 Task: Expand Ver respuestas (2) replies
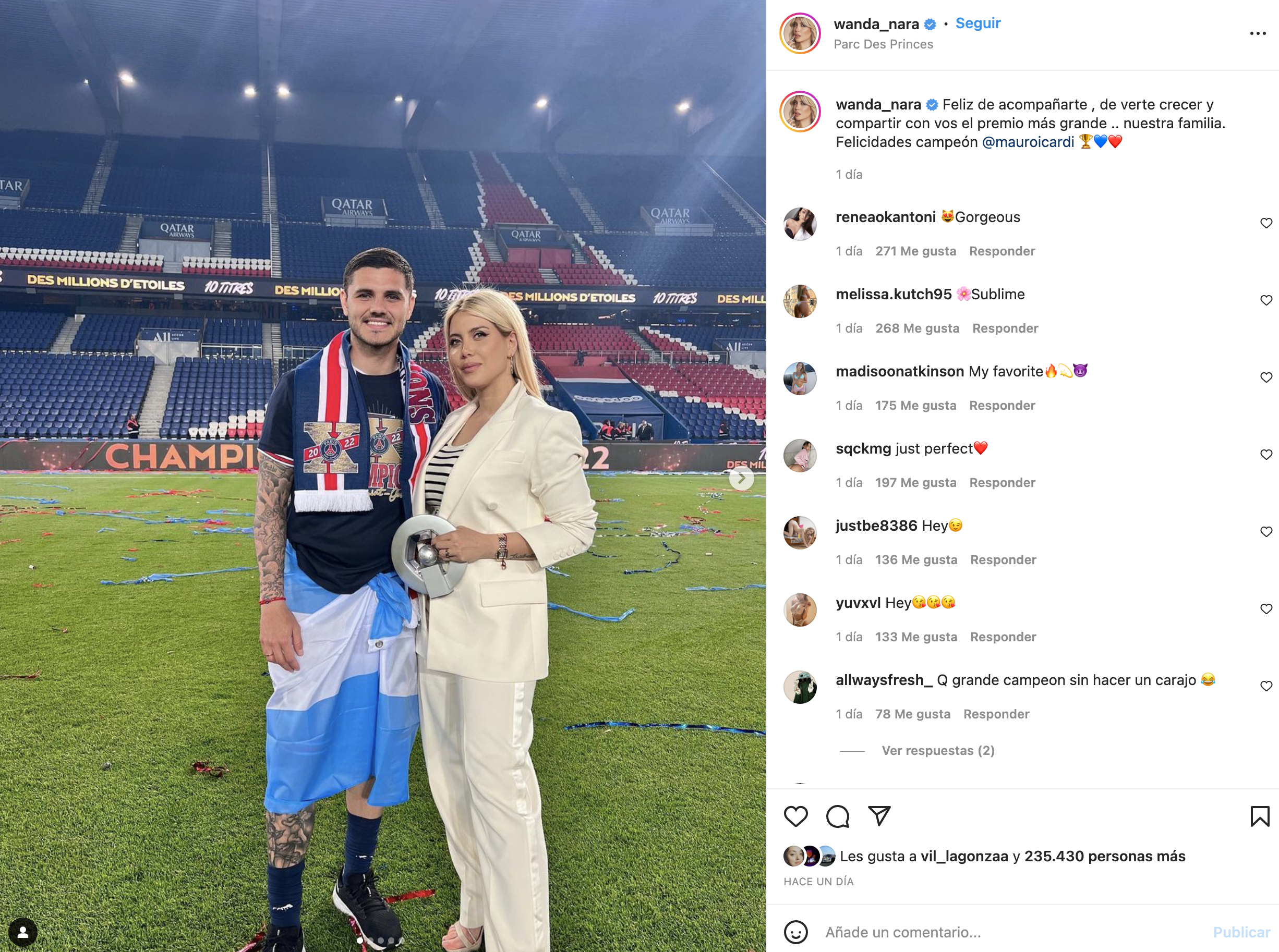[938, 750]
